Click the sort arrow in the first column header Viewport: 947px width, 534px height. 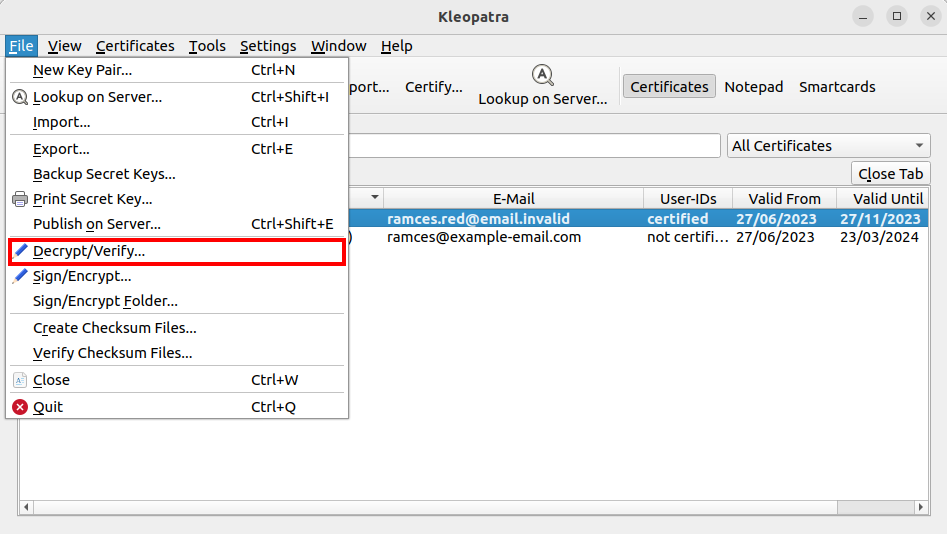[375, 198]
